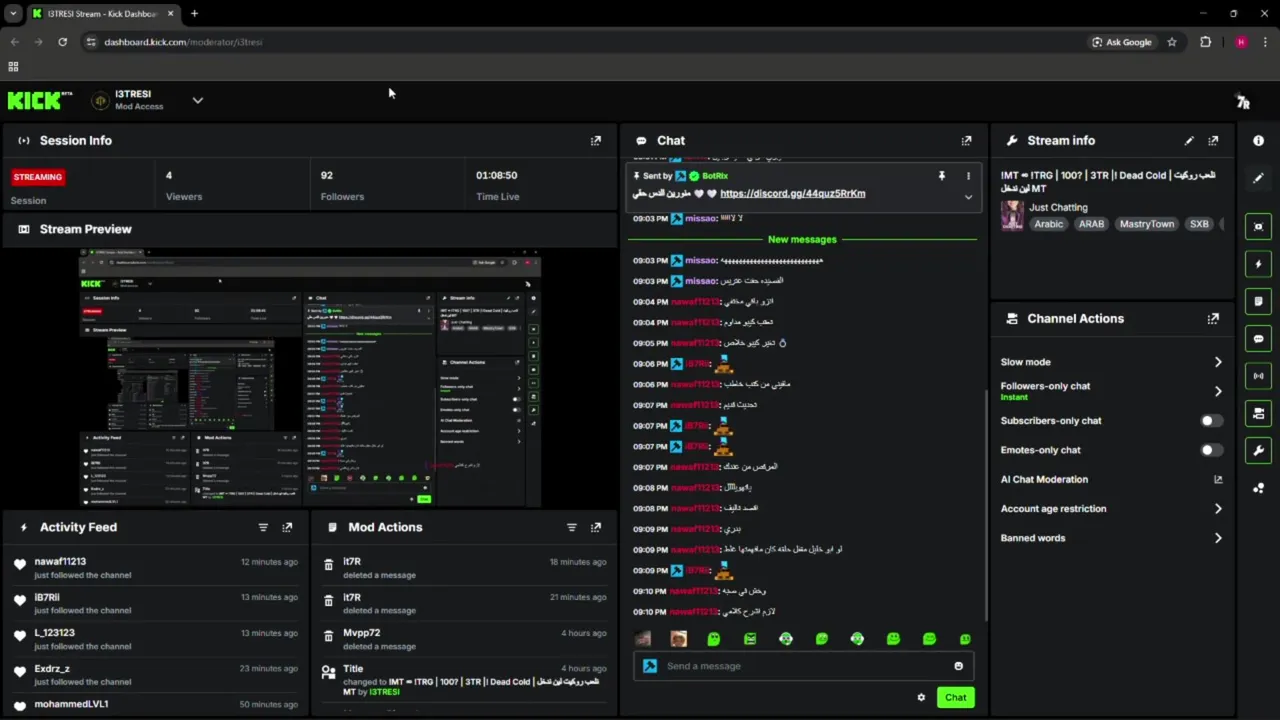1280x720 pixels.
Task: Click the Just Chatting category thumbnail image
Action: point(1012,216)
